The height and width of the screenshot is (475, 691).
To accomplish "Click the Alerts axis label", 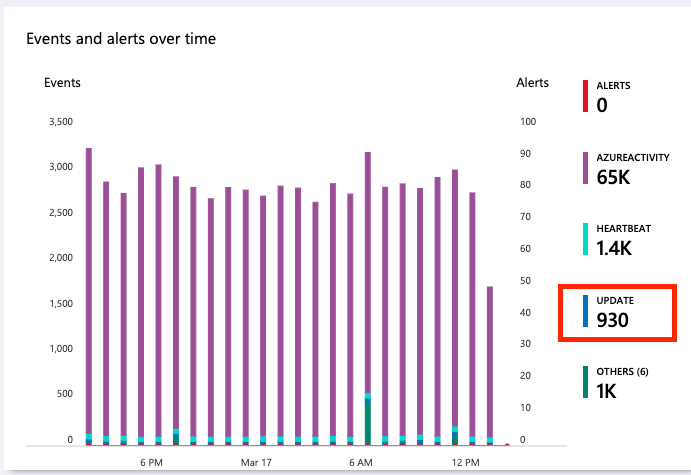I will click(532, 83).
